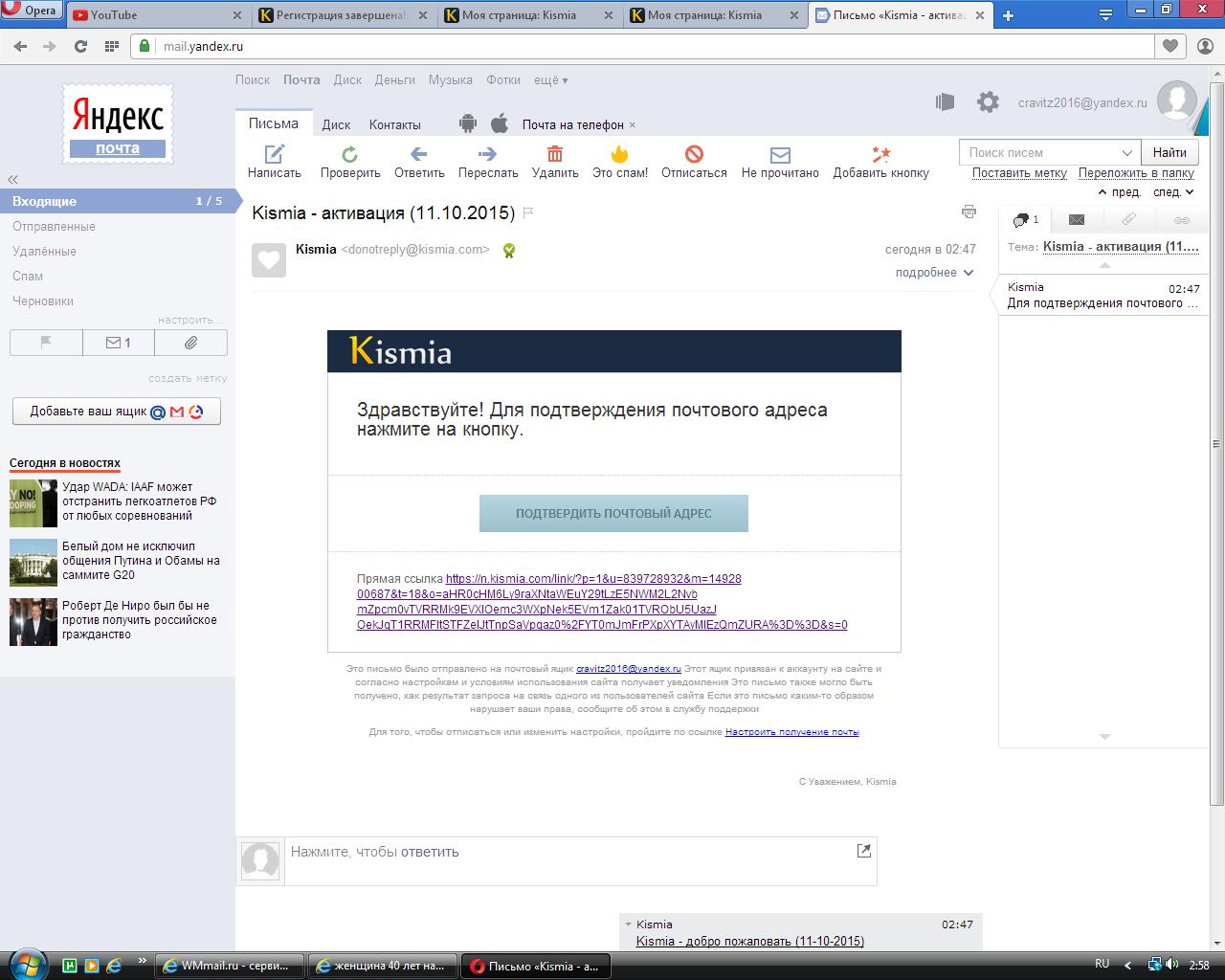
Task: Open the reply form in a new window
Action: [864, 850]
